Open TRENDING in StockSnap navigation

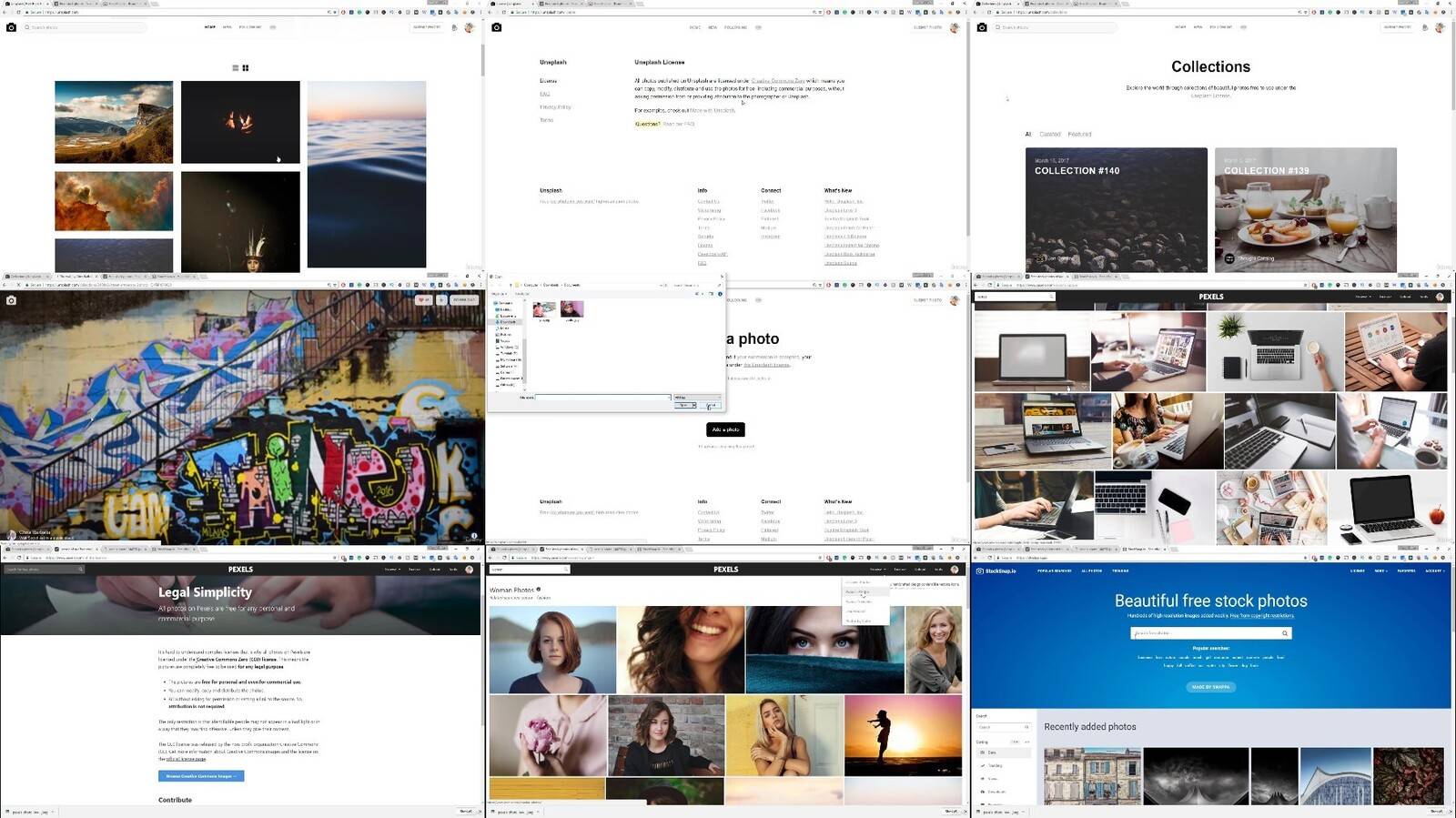[x=1120, y=571]
